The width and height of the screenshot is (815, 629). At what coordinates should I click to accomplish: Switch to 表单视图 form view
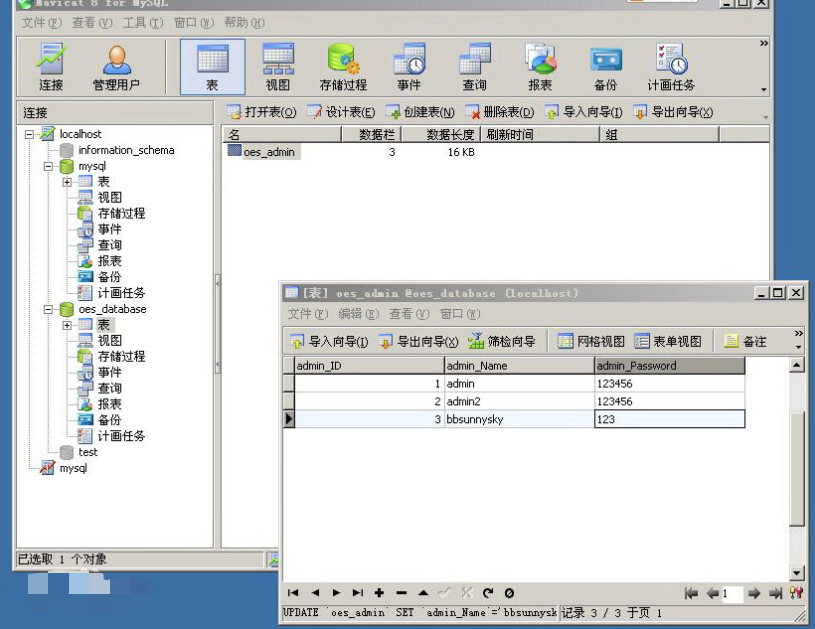tap(668, 342)
